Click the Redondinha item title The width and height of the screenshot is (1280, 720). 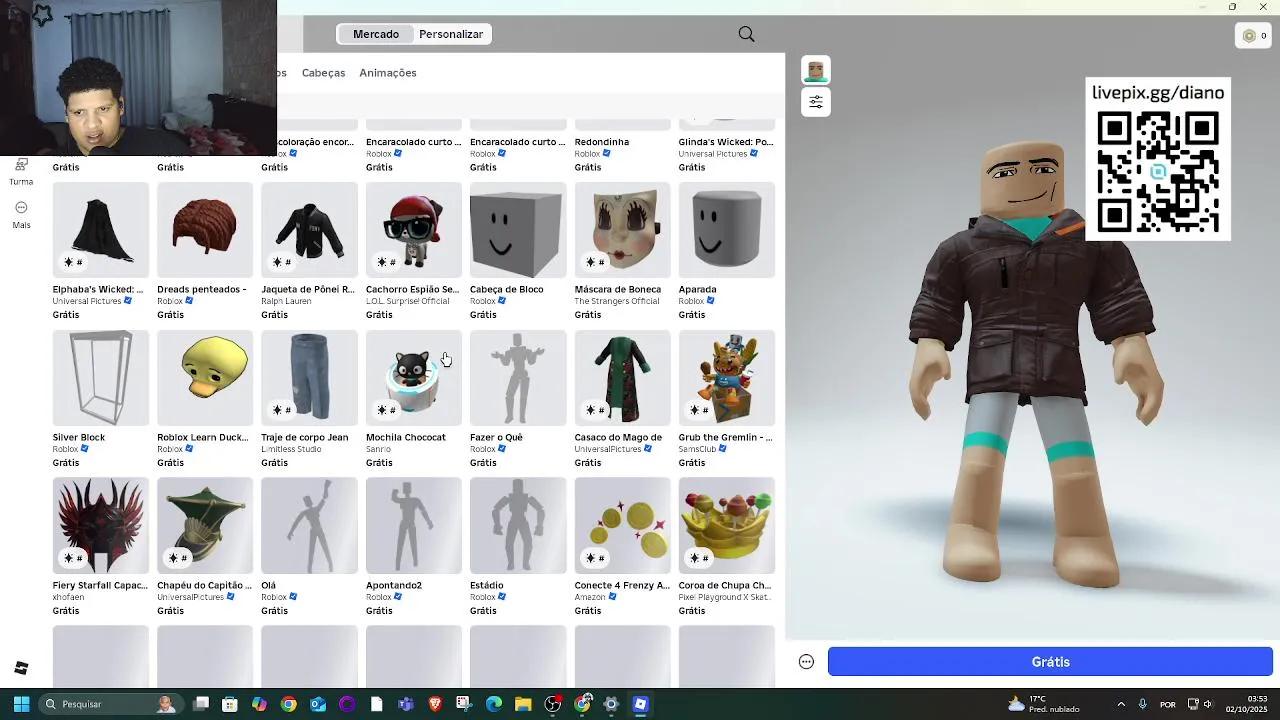(601, 142)
